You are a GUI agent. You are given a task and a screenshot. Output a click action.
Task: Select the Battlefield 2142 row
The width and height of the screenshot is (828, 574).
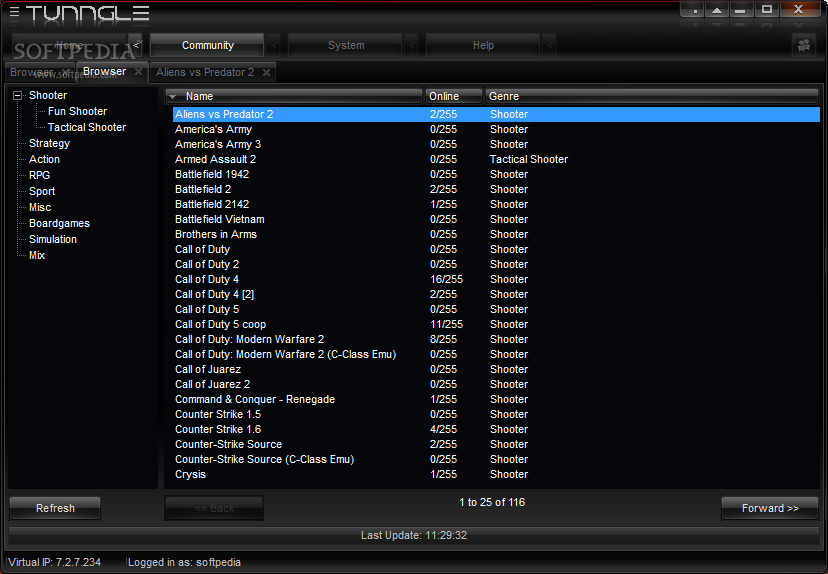point(496,204)
